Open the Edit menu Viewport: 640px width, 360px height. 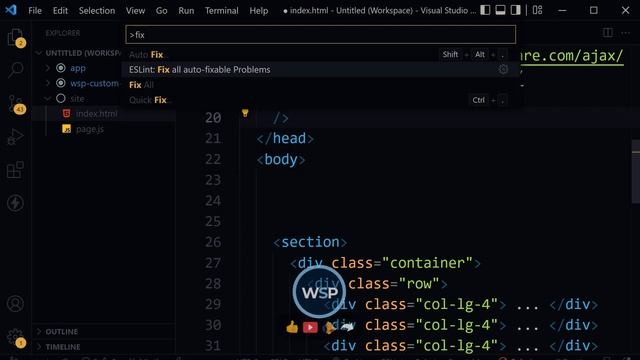60,11
